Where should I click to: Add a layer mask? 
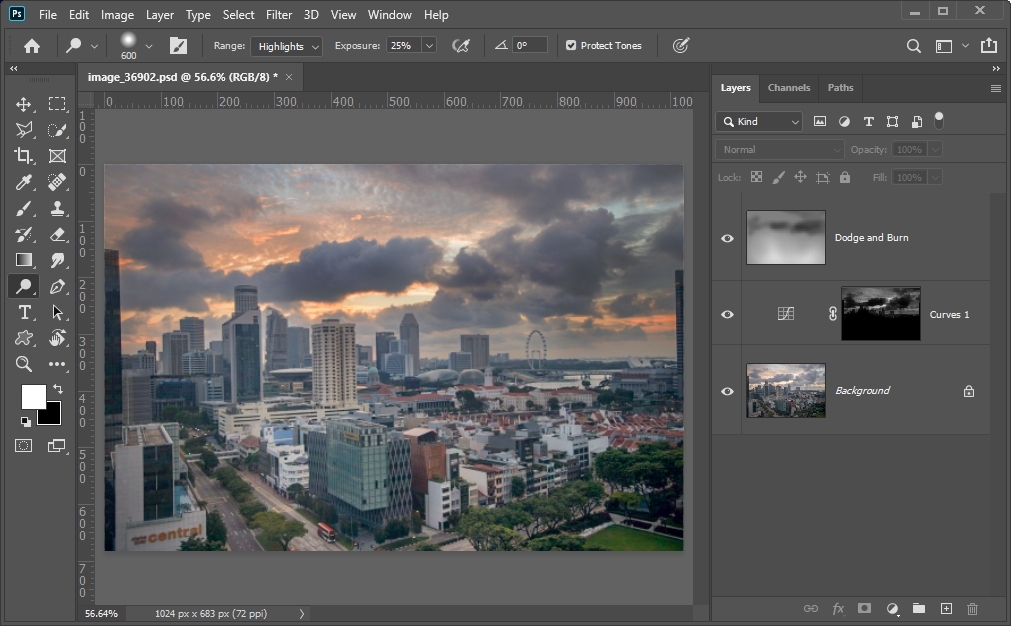864,609
